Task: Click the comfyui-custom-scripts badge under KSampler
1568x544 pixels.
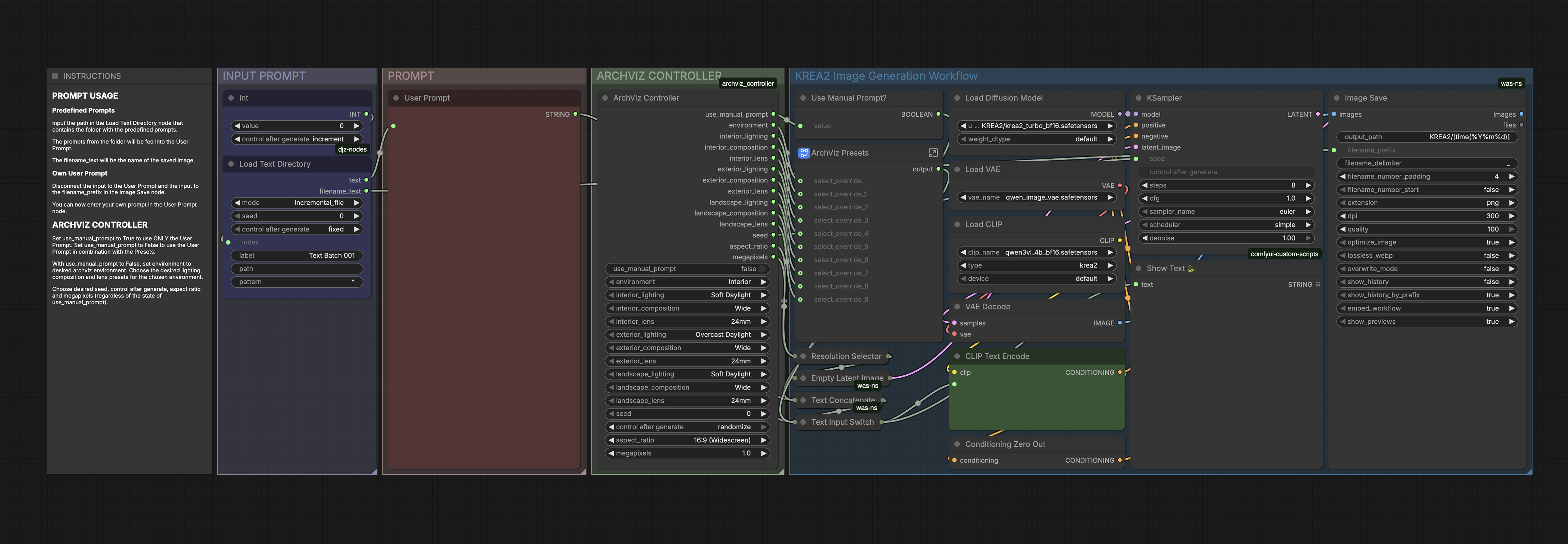Action: (1284, 254)
